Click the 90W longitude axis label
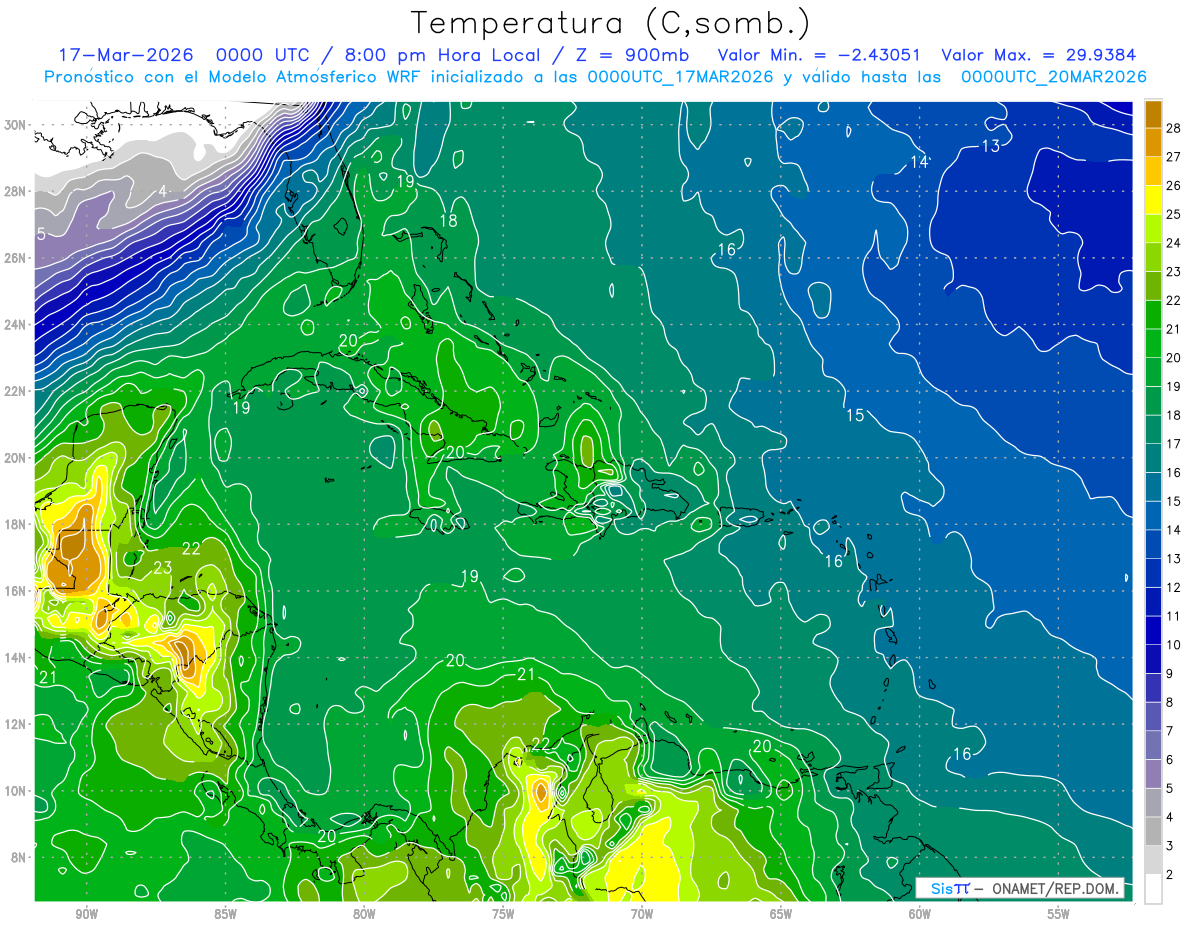Image resolution: width=1200 pixels, height=927 pixels. pos(86,914)
